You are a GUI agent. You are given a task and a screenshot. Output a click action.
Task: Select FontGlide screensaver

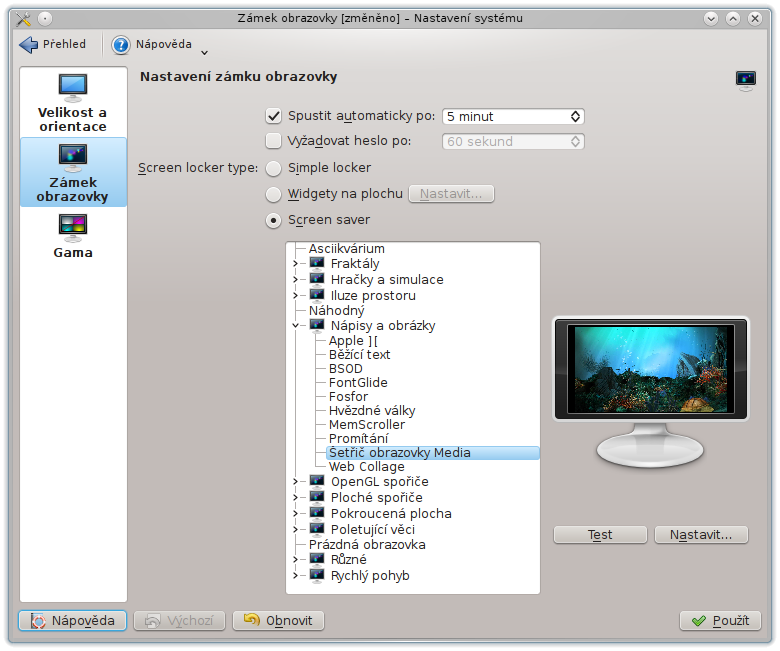point(358,382)
